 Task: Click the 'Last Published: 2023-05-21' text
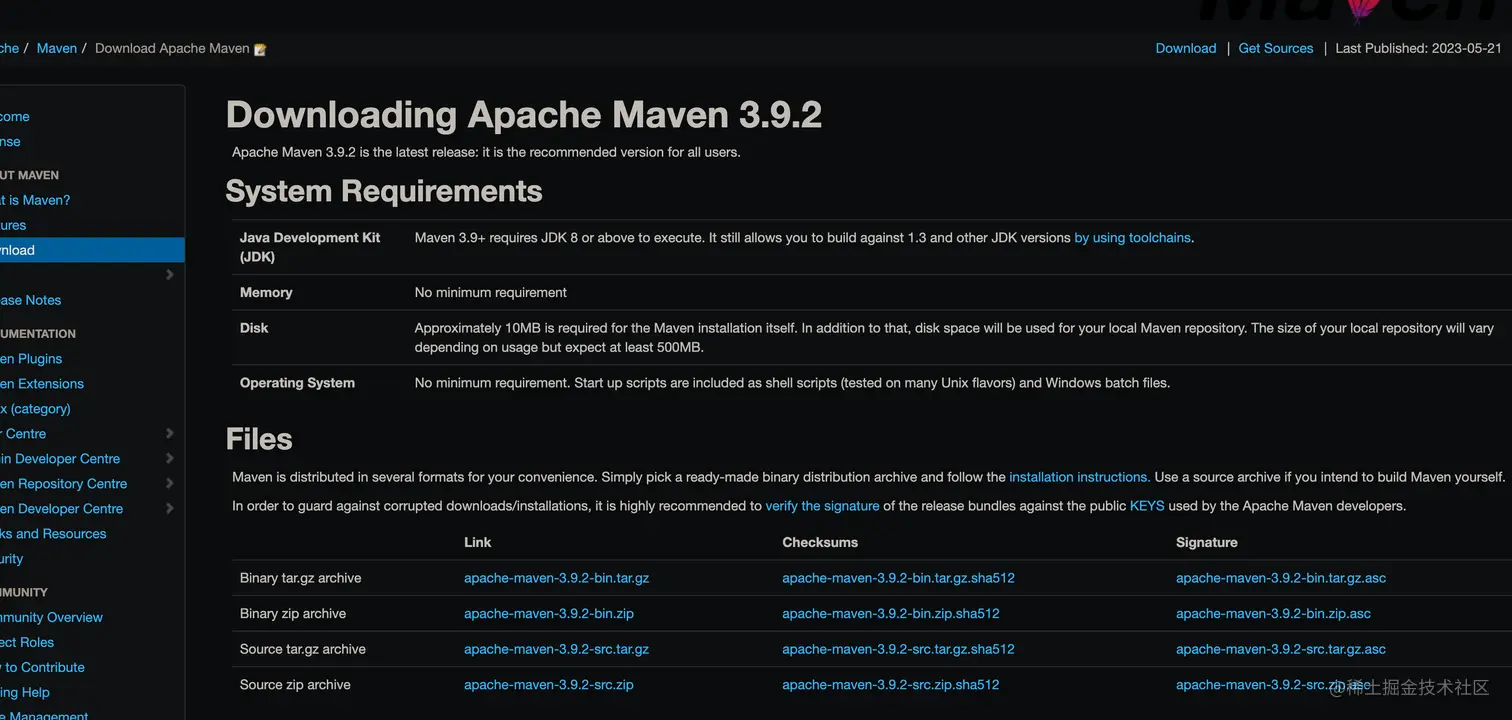click(1419, 48)
